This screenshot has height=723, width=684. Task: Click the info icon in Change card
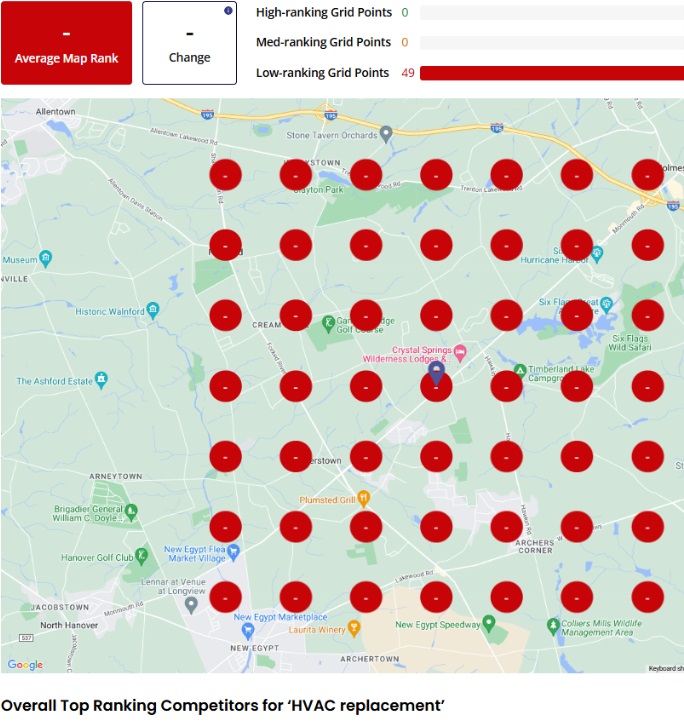228,11
